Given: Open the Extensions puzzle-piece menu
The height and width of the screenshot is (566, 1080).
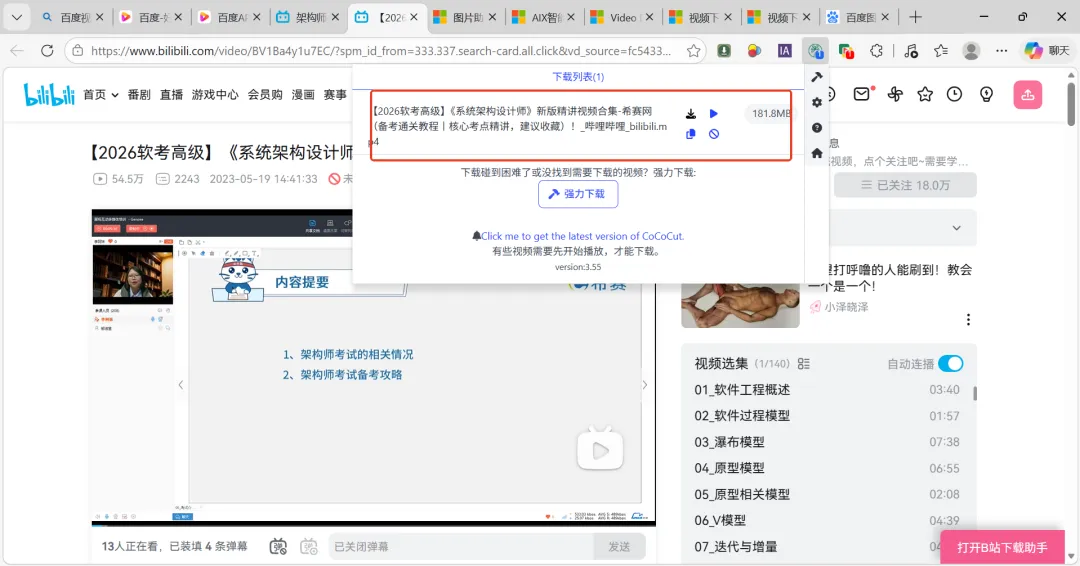Looking at the screenshot, I should [x=876, y=50].
